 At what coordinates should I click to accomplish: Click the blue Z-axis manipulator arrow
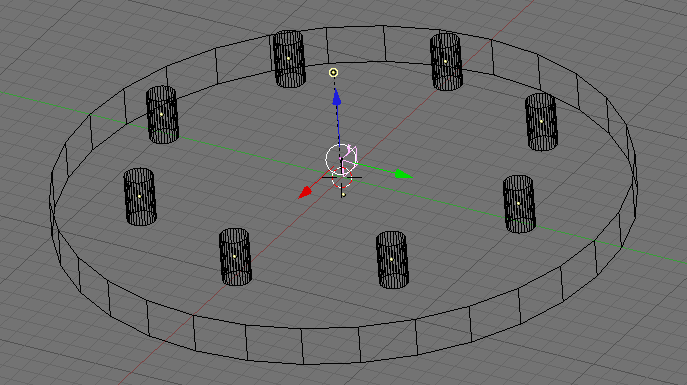tap(336, 98)
